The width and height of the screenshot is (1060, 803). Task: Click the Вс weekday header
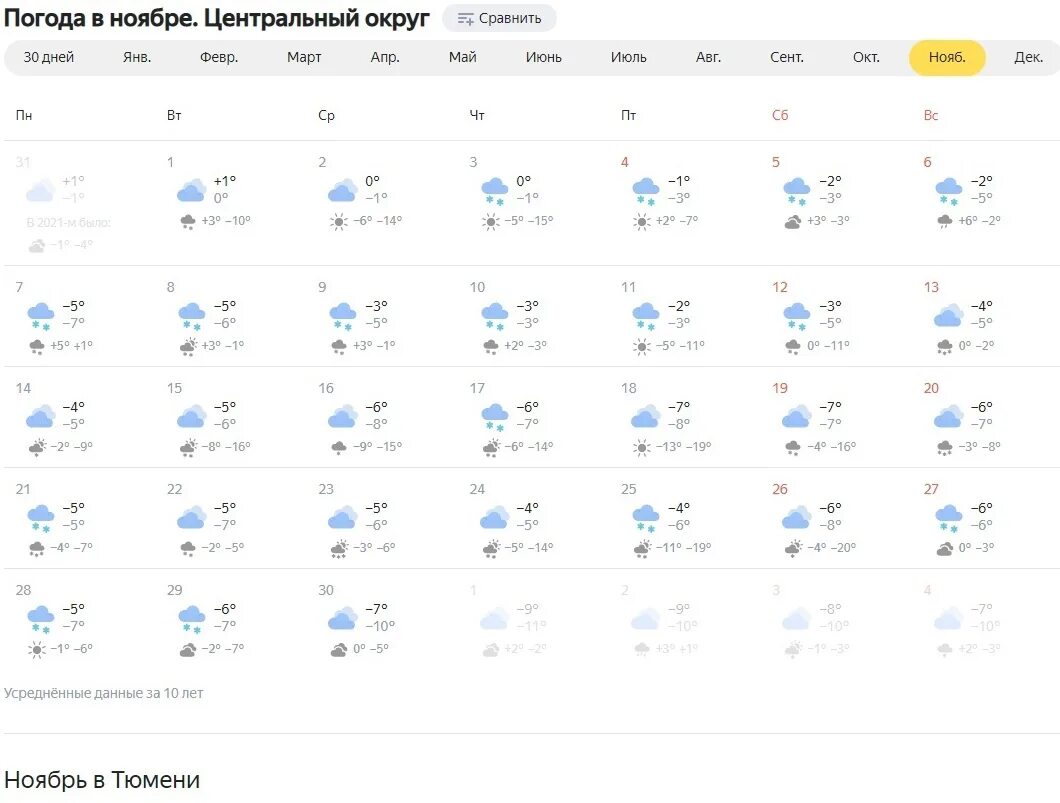click(x=931, y=116)
